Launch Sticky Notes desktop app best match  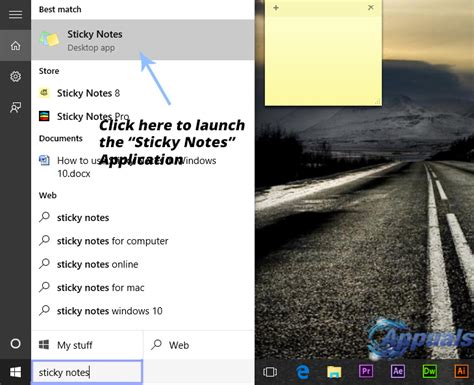point(143,40)
